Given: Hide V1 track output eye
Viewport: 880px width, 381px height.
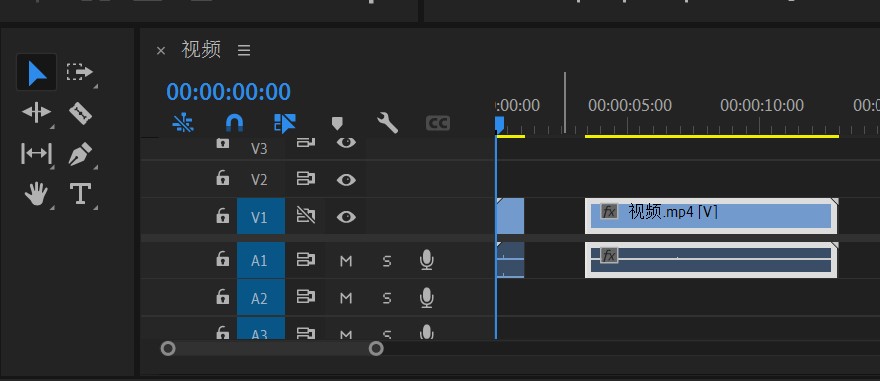Looking at the screenshot, I should point(346,217).
